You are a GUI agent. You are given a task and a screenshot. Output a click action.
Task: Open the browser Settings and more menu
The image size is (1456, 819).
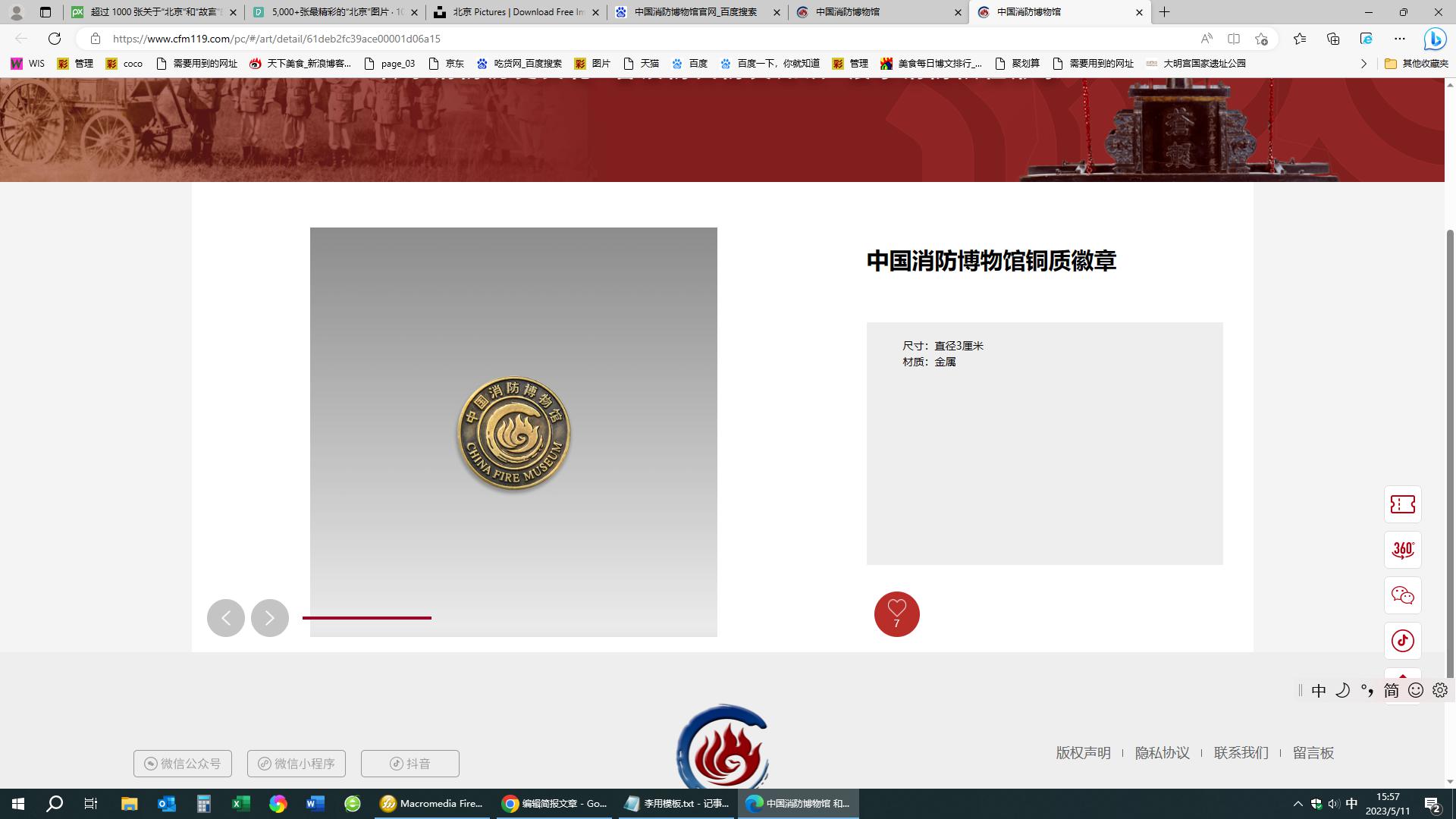[1400, 39]
